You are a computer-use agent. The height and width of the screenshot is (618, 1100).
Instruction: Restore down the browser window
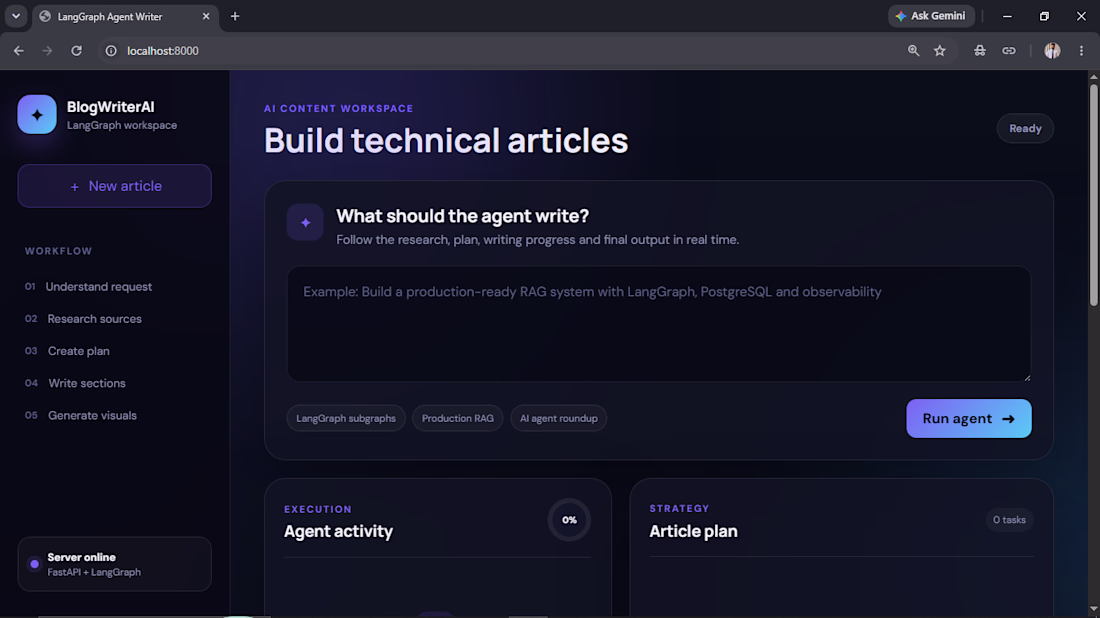pyautogui.click(x=1044, y=16)
